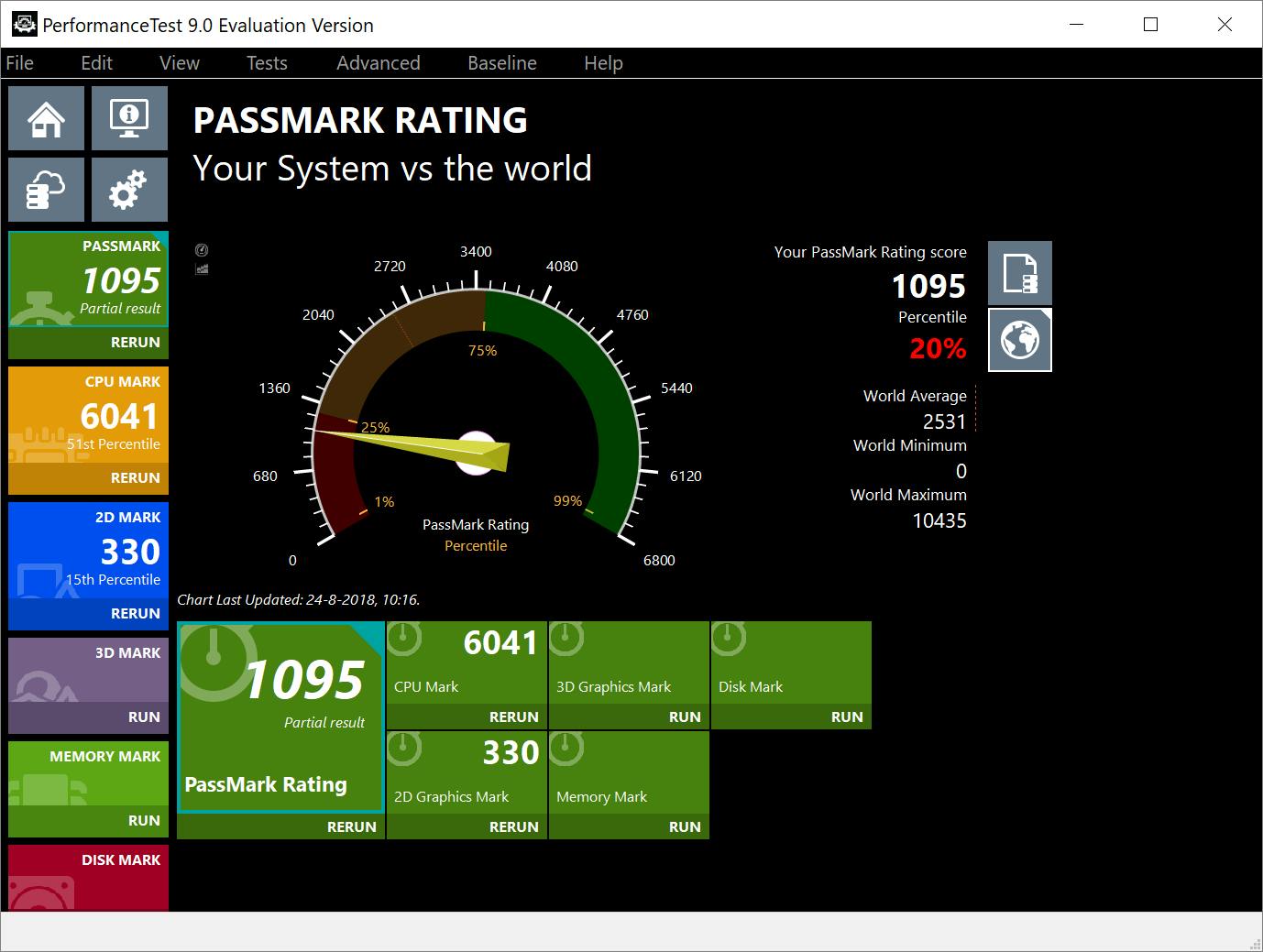Select the sidebar CPU MARK 6041 tile

coord(88,415)
